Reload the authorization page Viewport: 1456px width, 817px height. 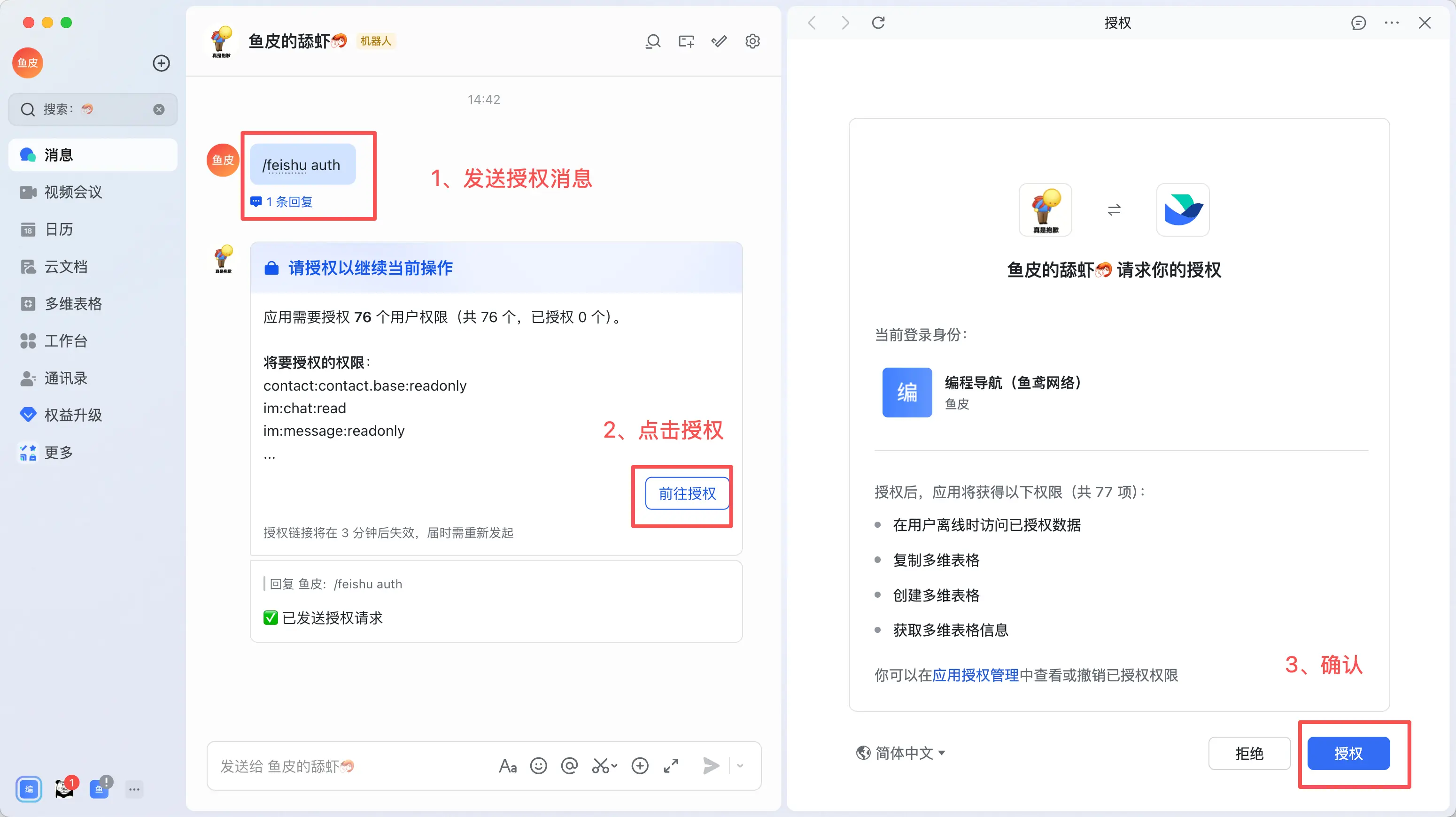tap(878, 23)
